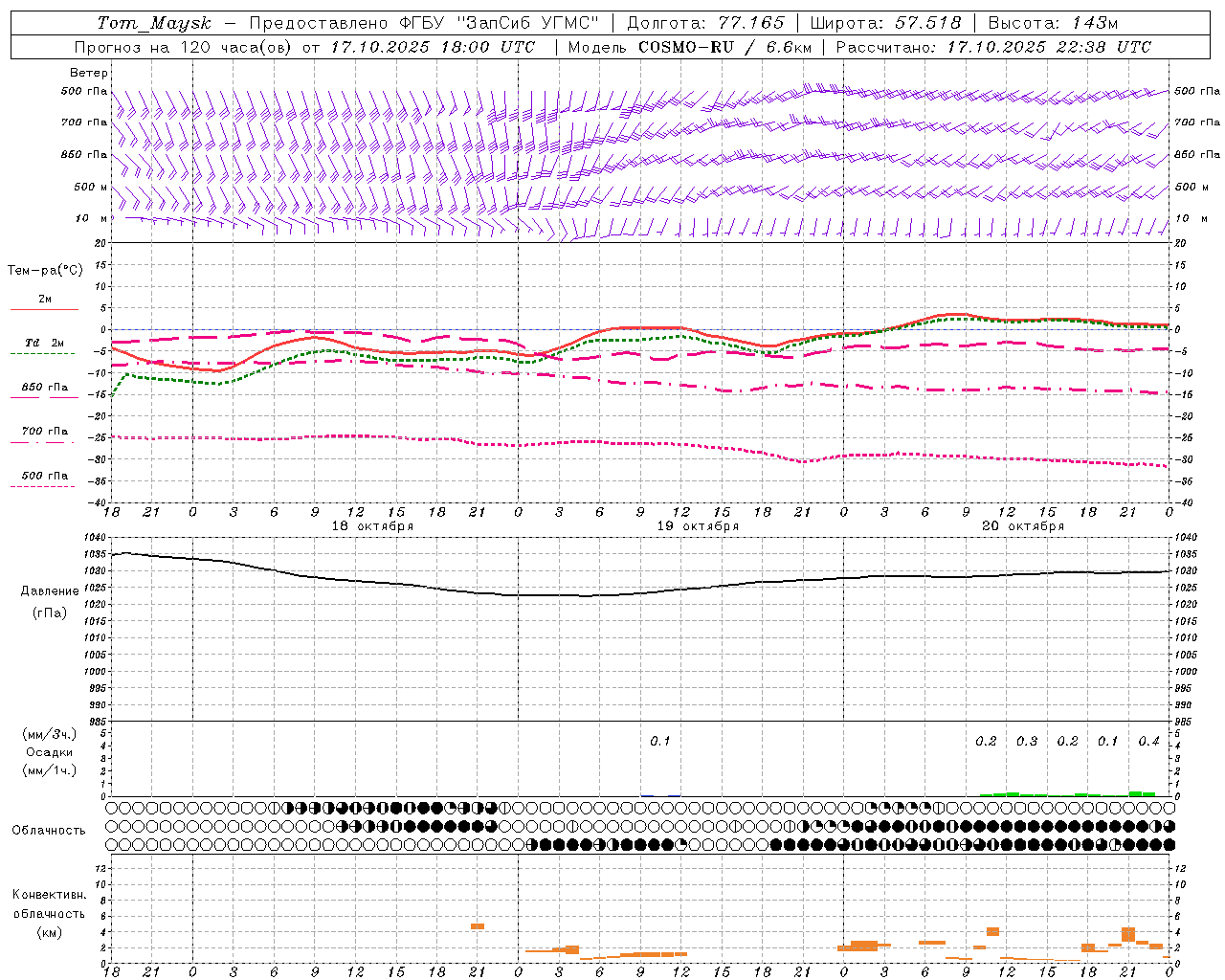The height and width of the screenshot is (980, 1225).
Task: Click the '500 гПа' temperature legend entry
Action: tap(45, 476)
